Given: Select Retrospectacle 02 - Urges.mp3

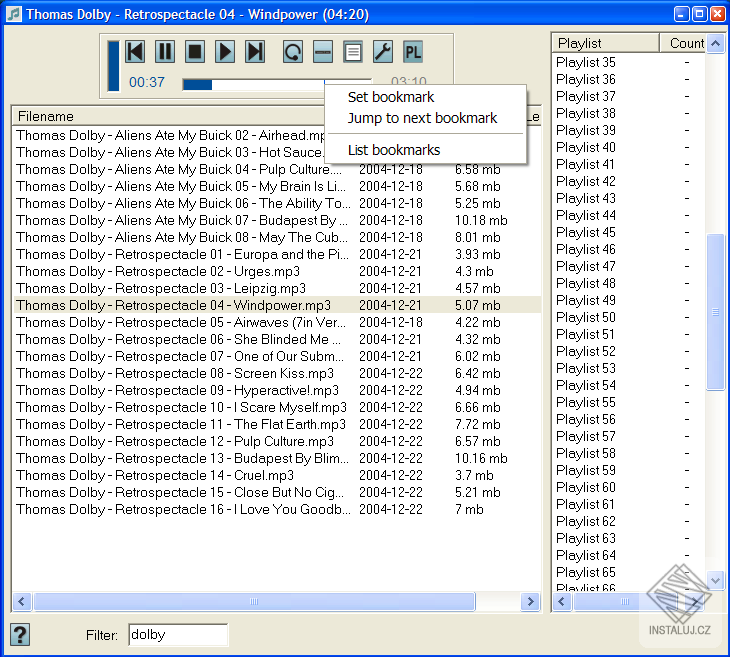Looking at the screenshot, I should click(277, 271).
